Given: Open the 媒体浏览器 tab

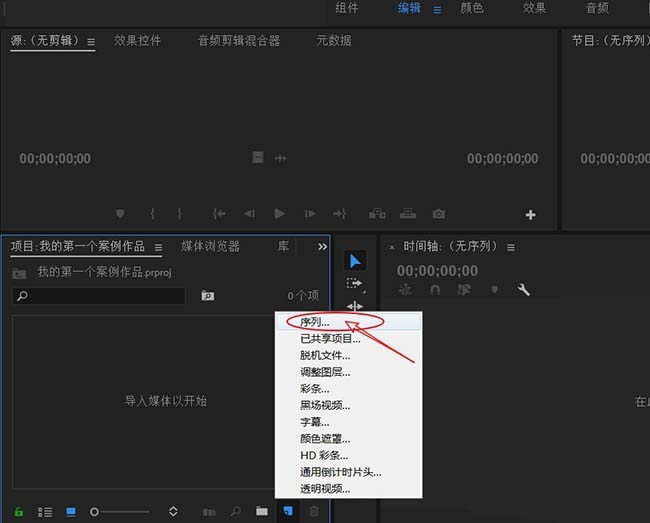Looking at the screenshot, I should (210, 246).
